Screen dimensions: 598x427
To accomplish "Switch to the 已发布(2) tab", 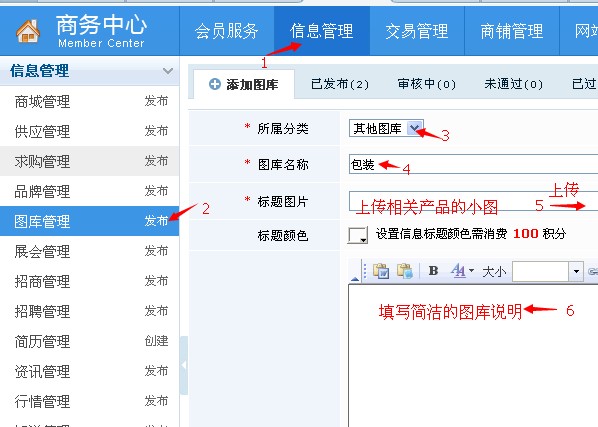I will tap(340, 84).
